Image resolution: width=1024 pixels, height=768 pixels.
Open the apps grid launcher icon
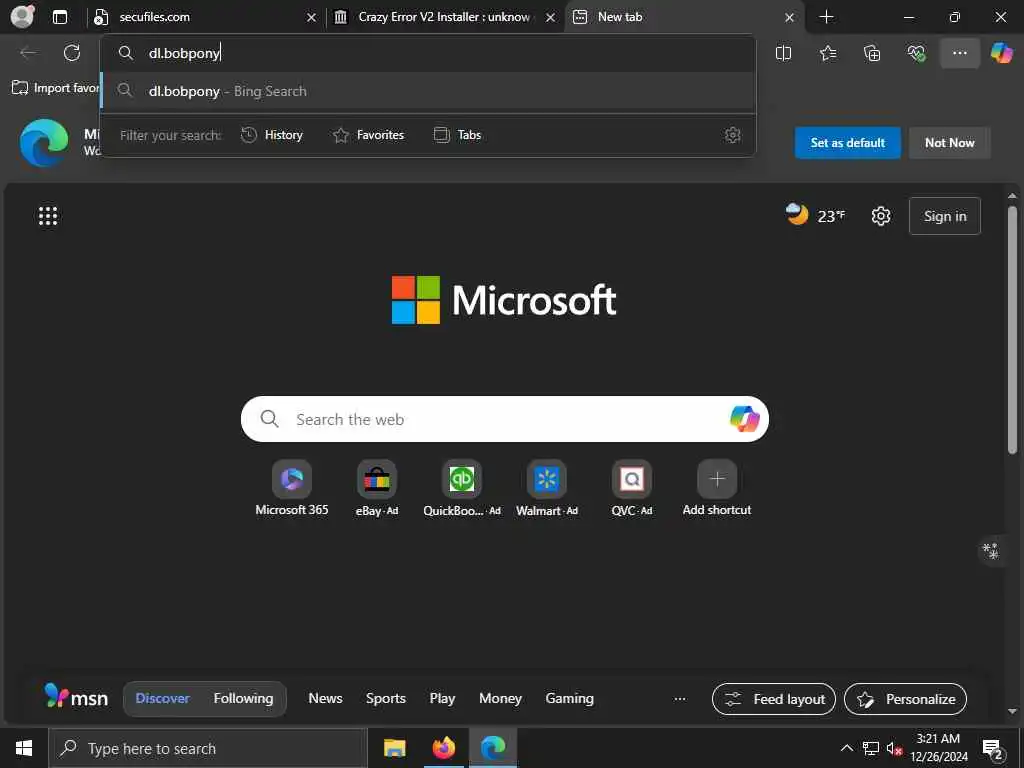click(48, 216)
